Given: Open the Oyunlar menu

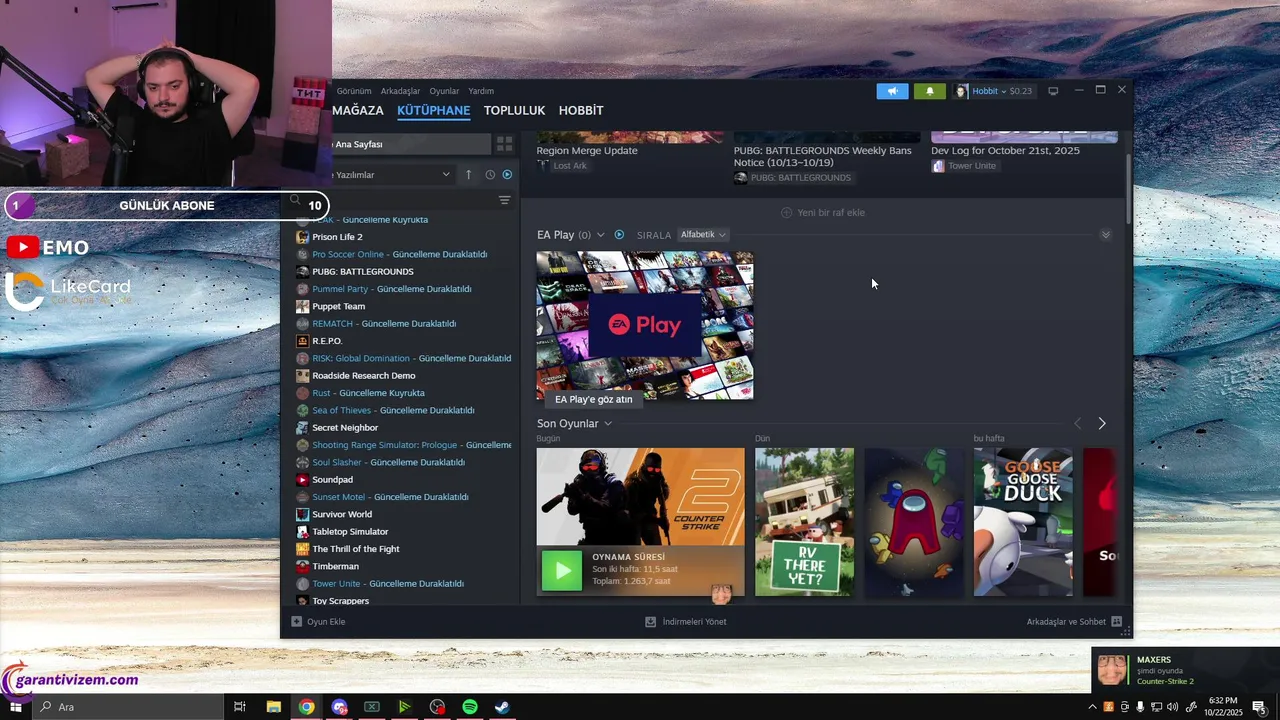Looking at the screenshot, I should [444, 91].
